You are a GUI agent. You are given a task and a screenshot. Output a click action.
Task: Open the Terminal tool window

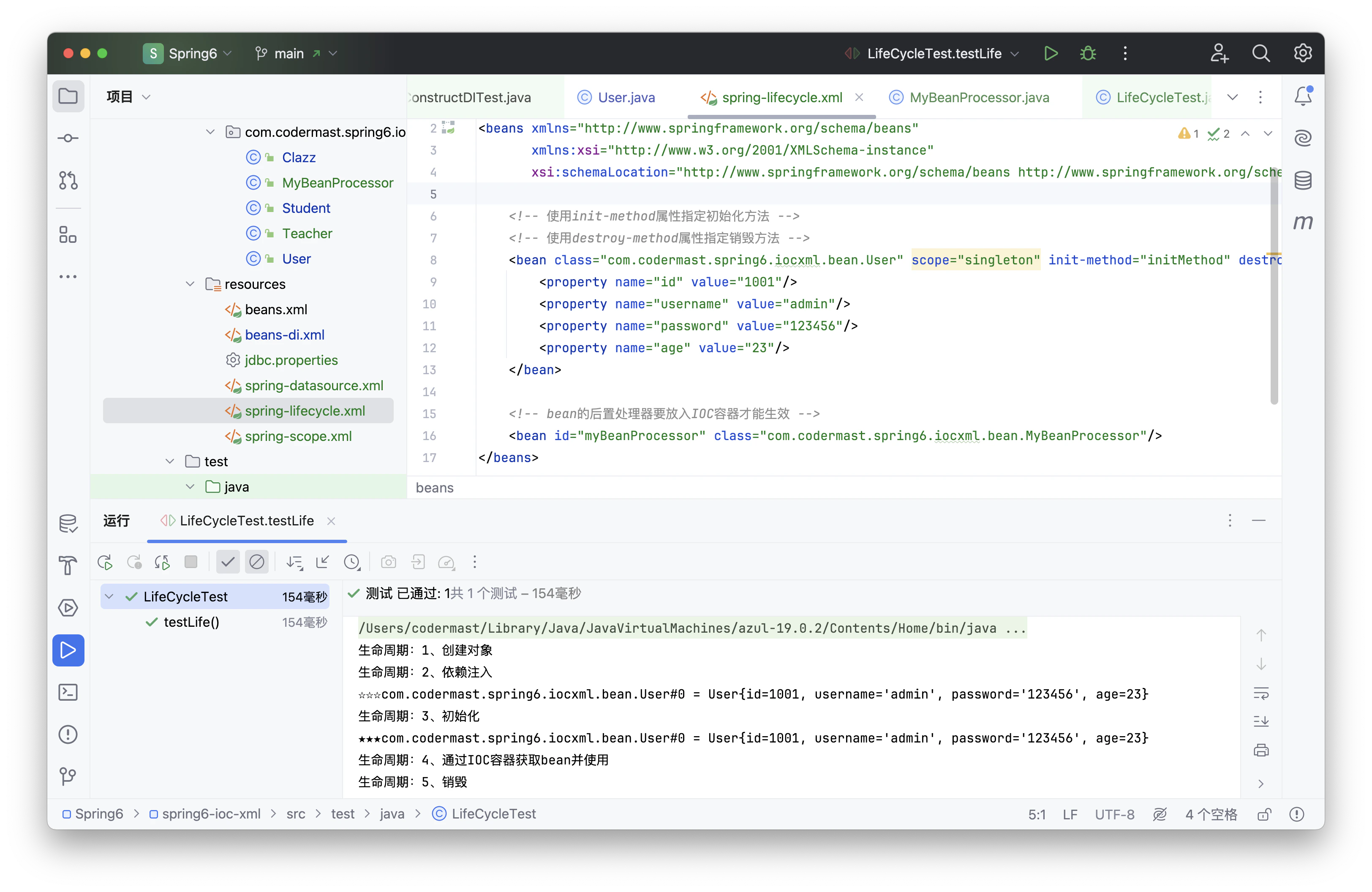pyautogui.click(x=68, y=692)
